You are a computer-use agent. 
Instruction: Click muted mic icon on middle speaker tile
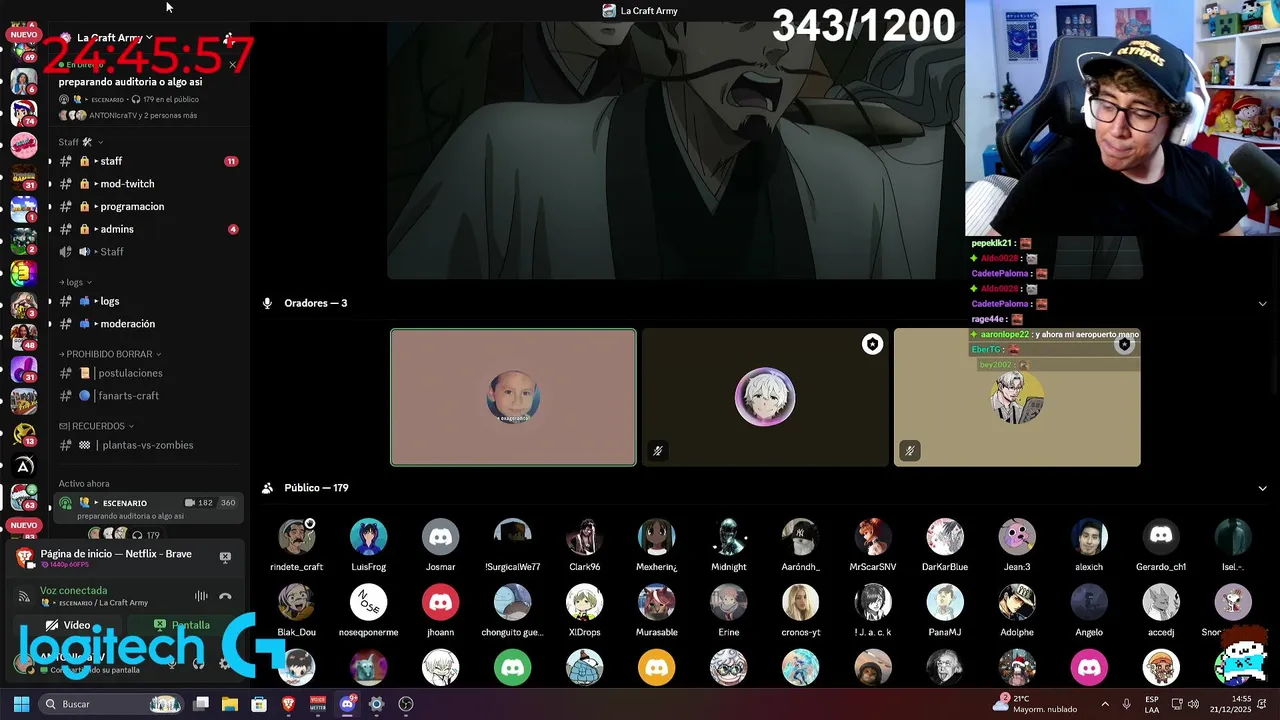pos(657,451)
